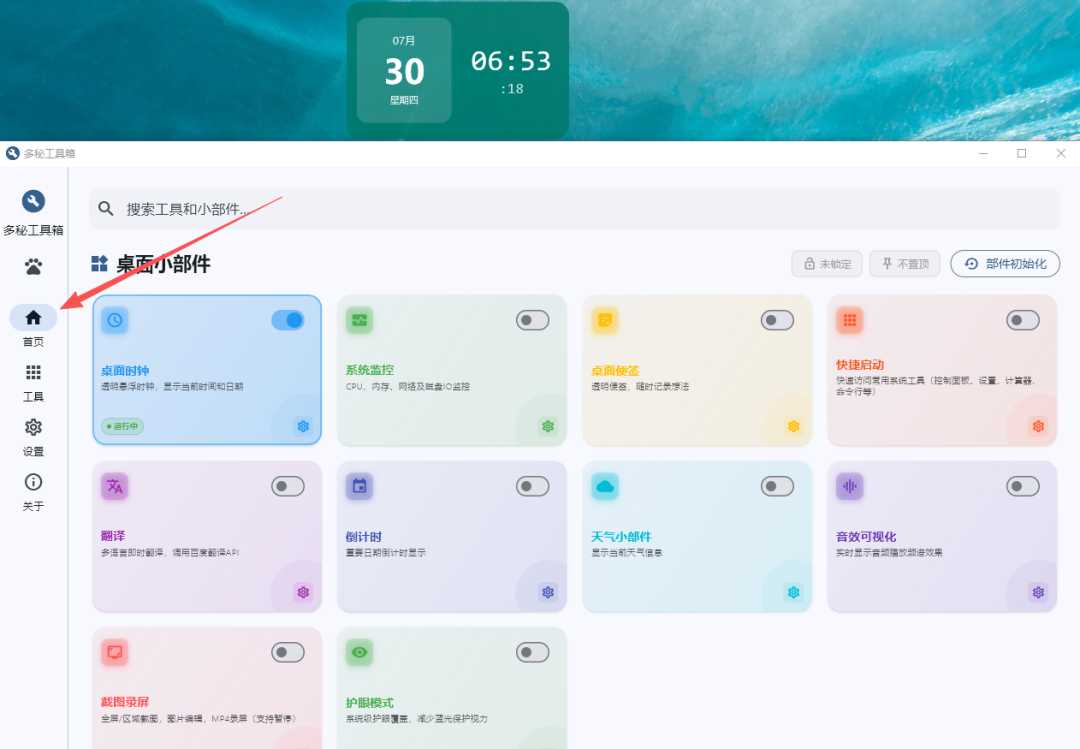This screenshot has width=1080, height=749.
Task: Open 设置 settings in sidebar
Action: point(33,438)
